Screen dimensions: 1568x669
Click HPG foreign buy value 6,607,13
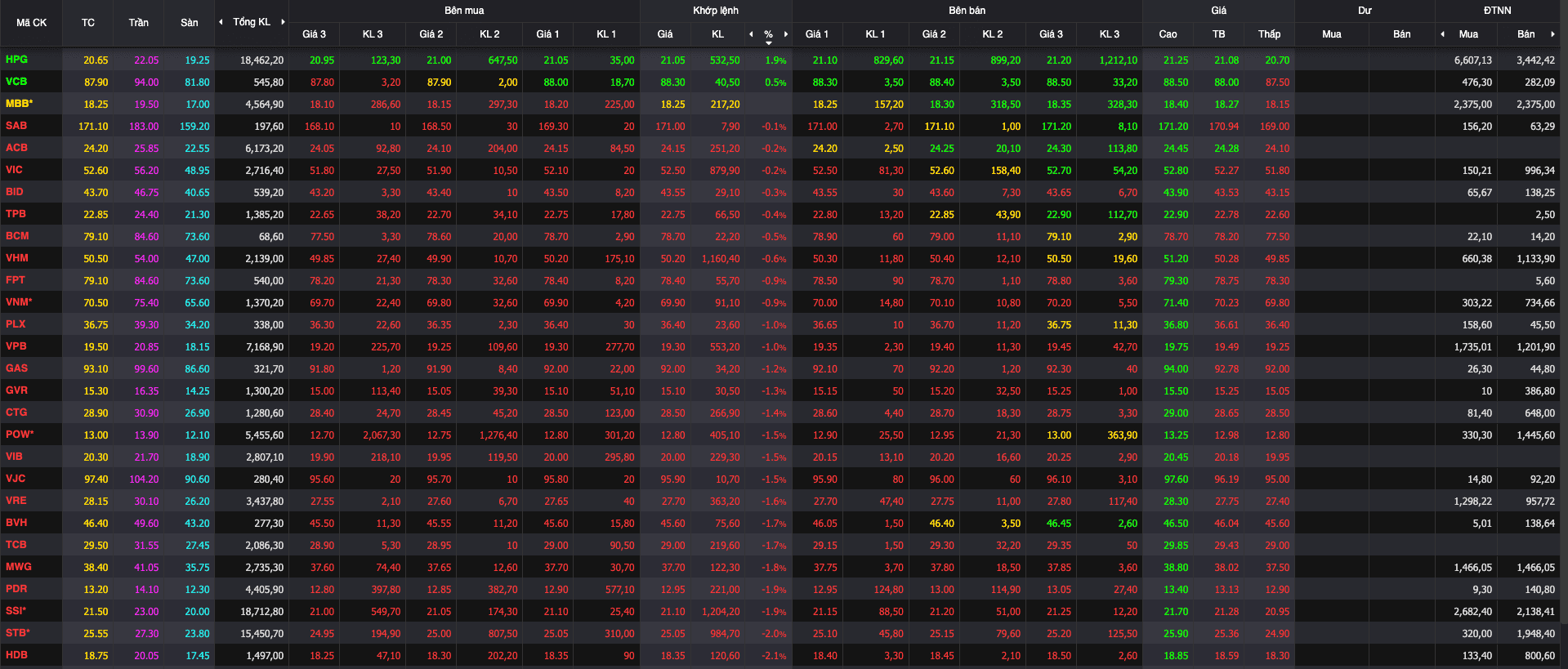[x=1473, y=60]
